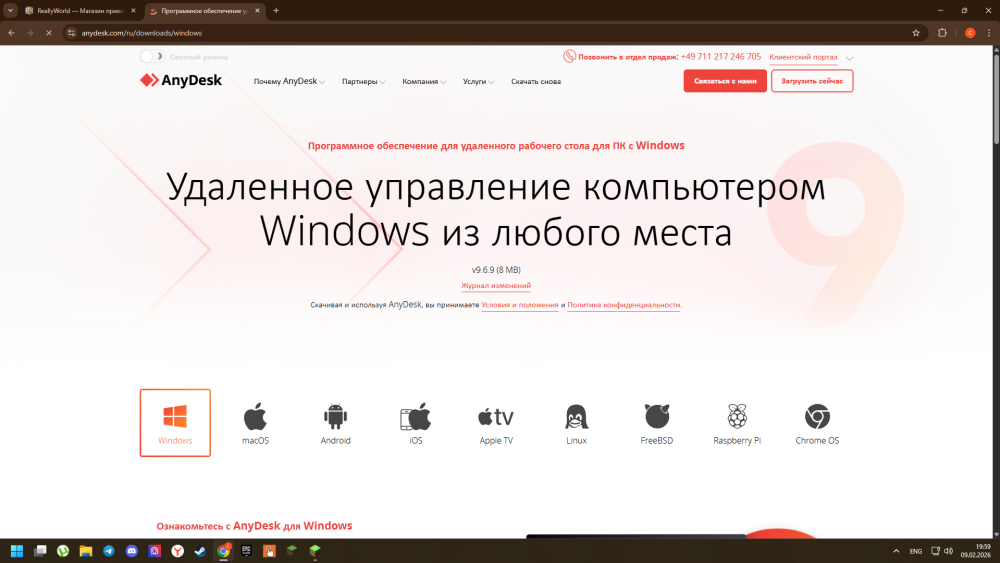Open Steam from the taskbar
The width and height of the screenshot is (1000, 563).
[201, 551]
